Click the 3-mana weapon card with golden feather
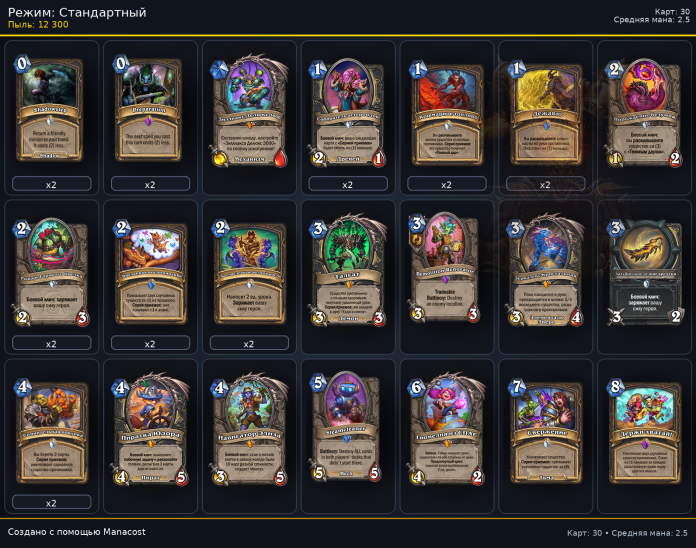Viewport: 696px width, 548px height. point(645,273)
